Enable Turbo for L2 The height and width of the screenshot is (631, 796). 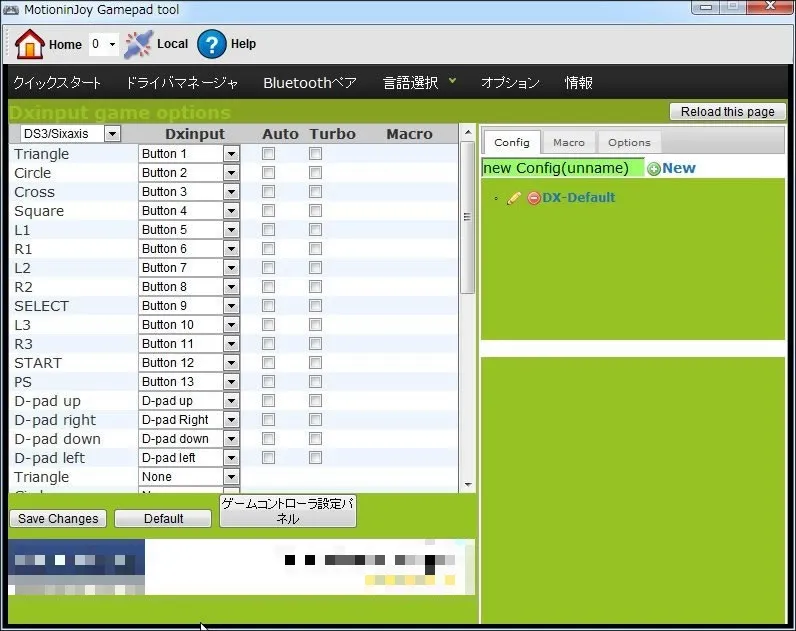315,268
